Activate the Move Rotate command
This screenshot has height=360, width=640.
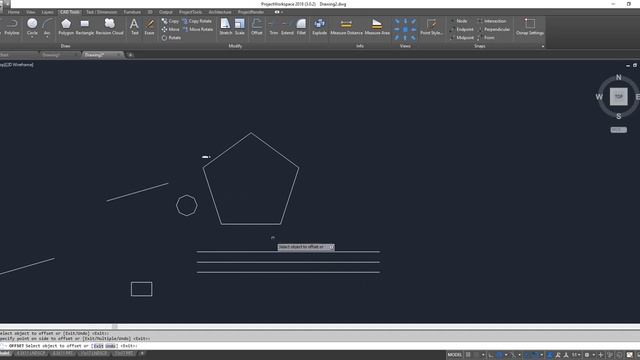[198, 29]
